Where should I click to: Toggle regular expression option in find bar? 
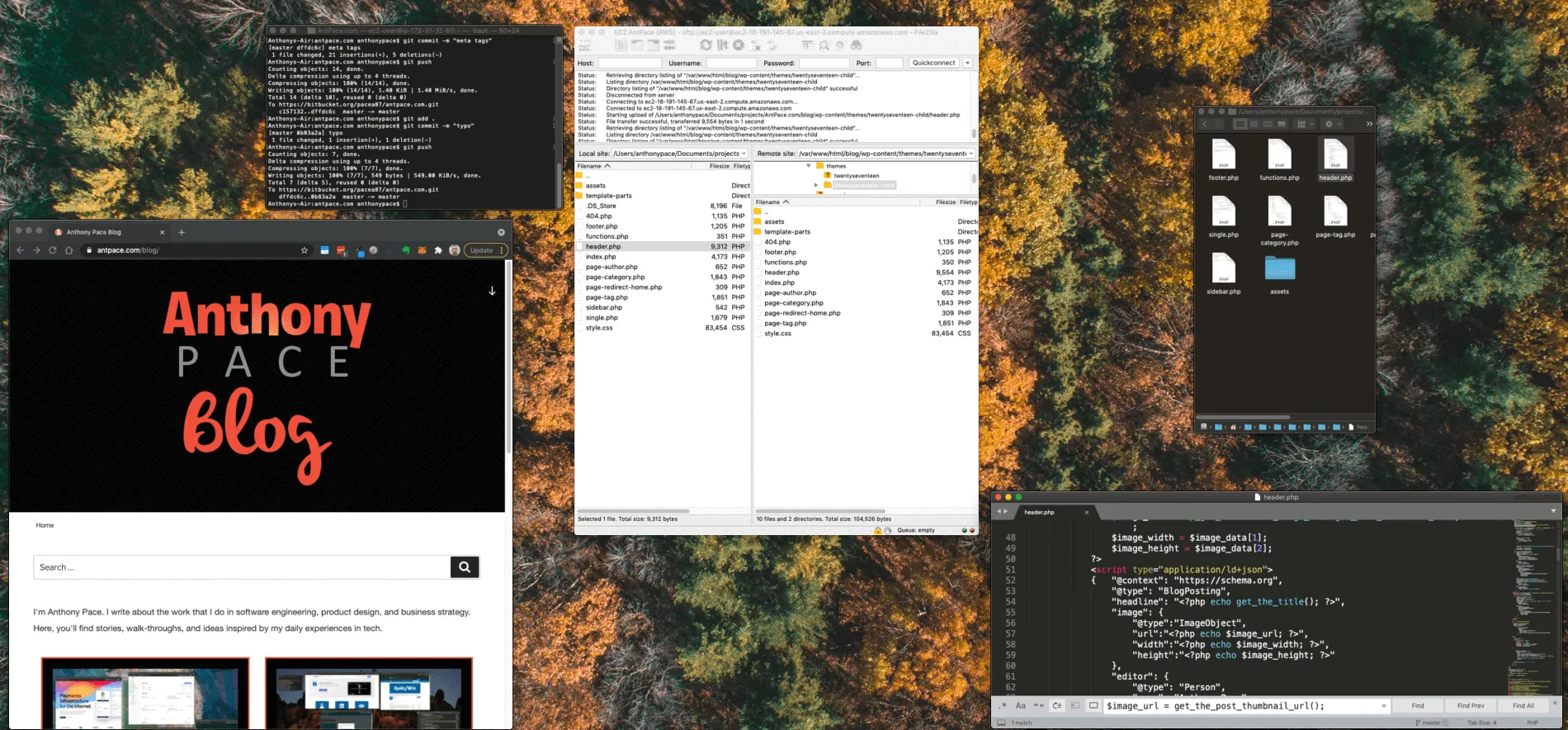[1003, 706]
